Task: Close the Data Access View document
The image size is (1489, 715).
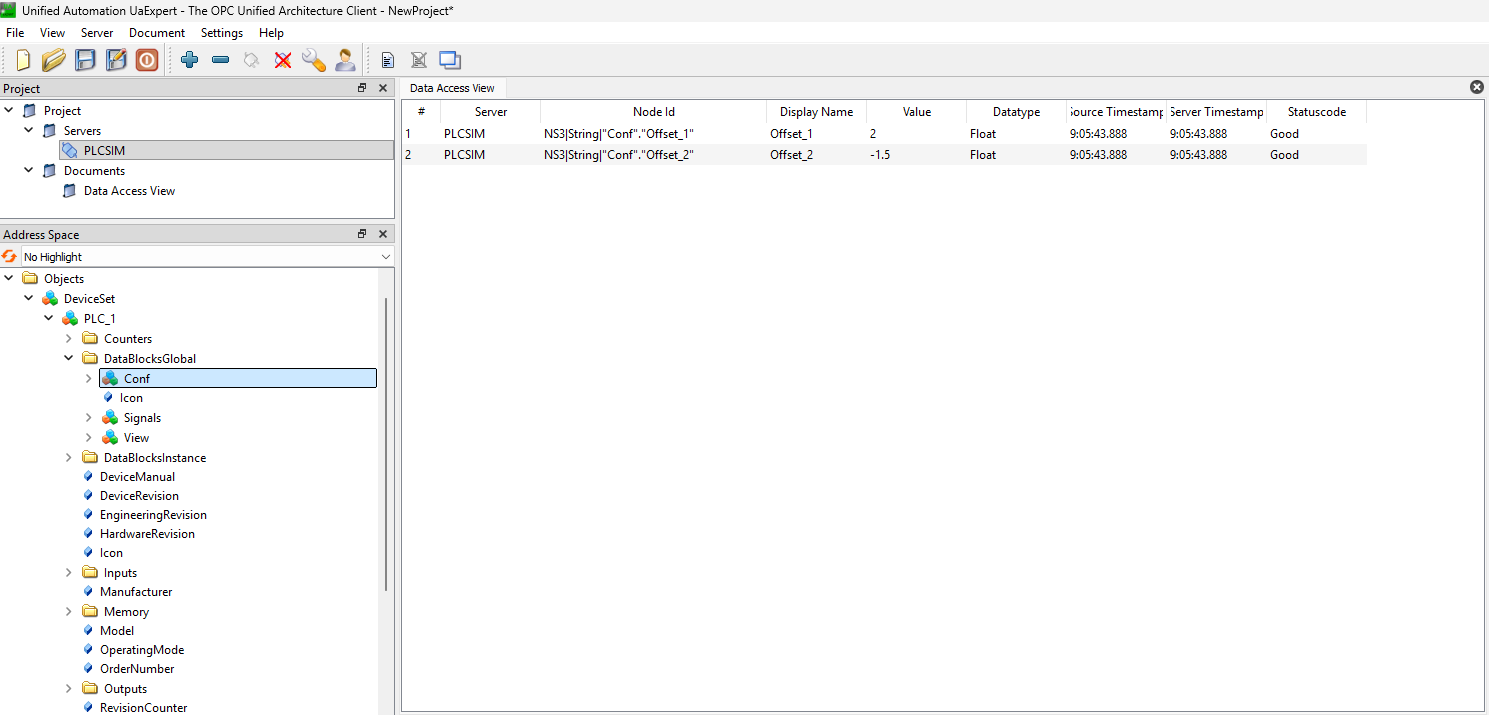Action: click(1477, 87)
